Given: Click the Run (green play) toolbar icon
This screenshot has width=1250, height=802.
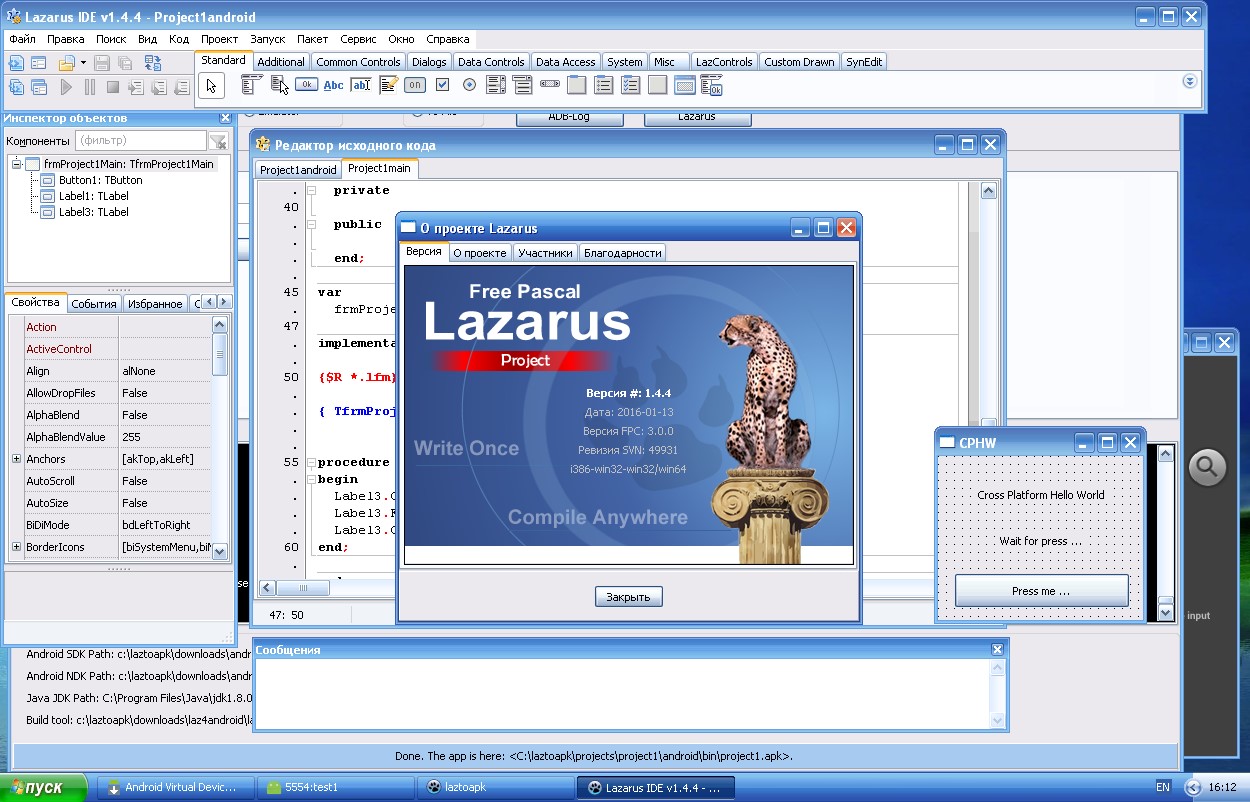Looking at the screenshot, I should point(66,87).
